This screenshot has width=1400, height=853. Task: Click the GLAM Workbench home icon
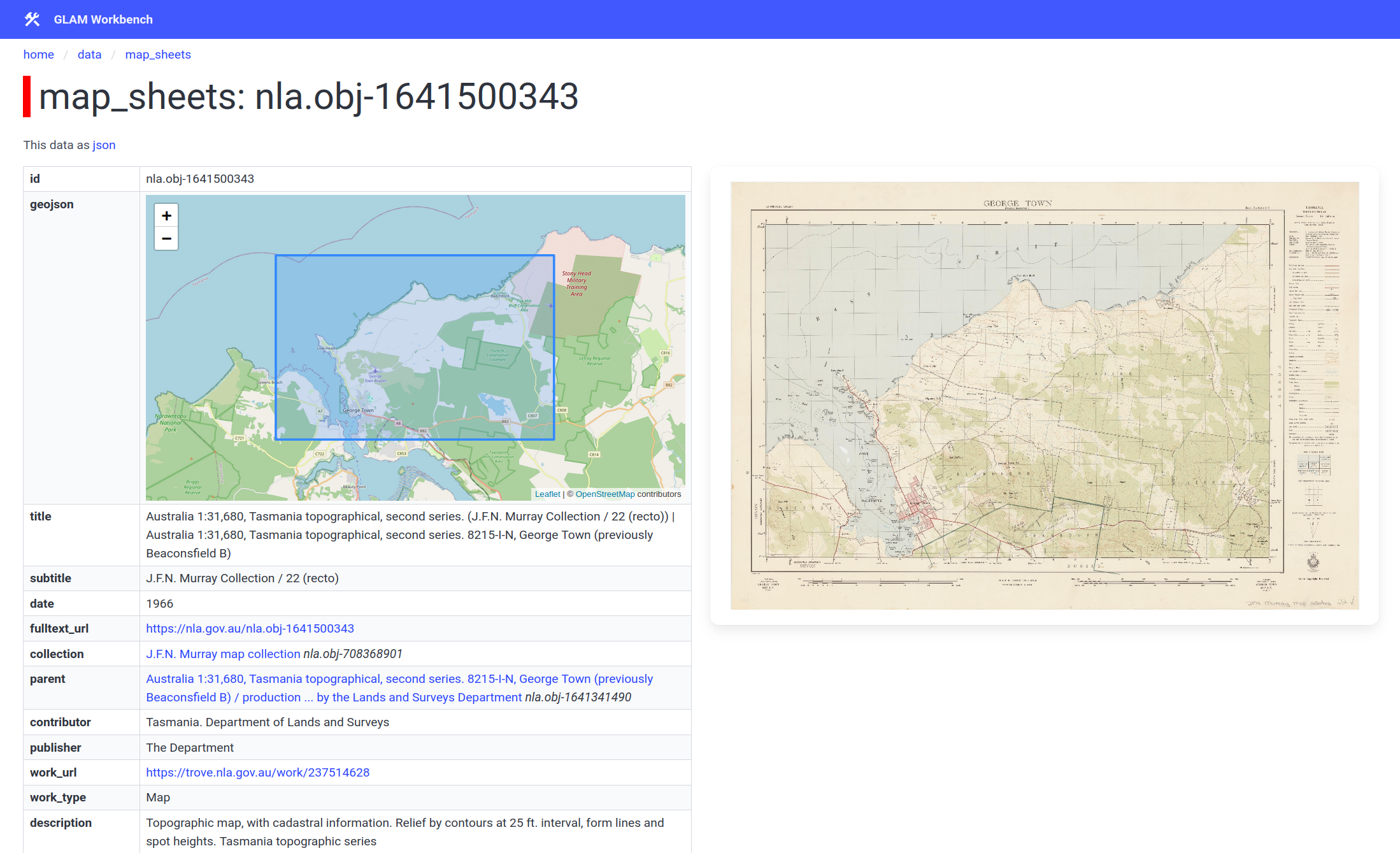pos(33,19)
